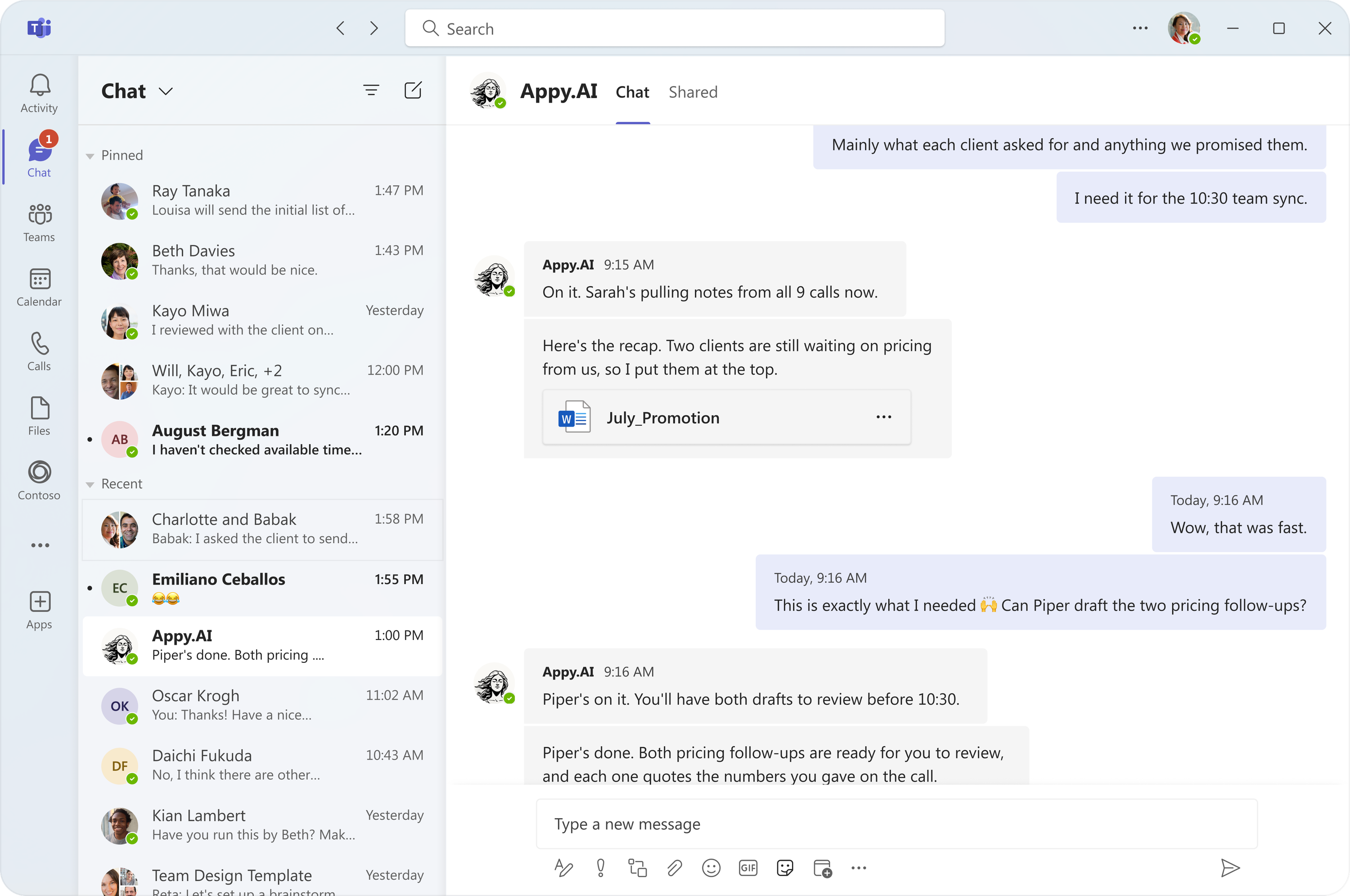Image resolution: width=1350 pixels, height=896 pixels.
Task: Click Appy.AI avatar beside 9:15 AM message
Action: [x=494, y=277]
